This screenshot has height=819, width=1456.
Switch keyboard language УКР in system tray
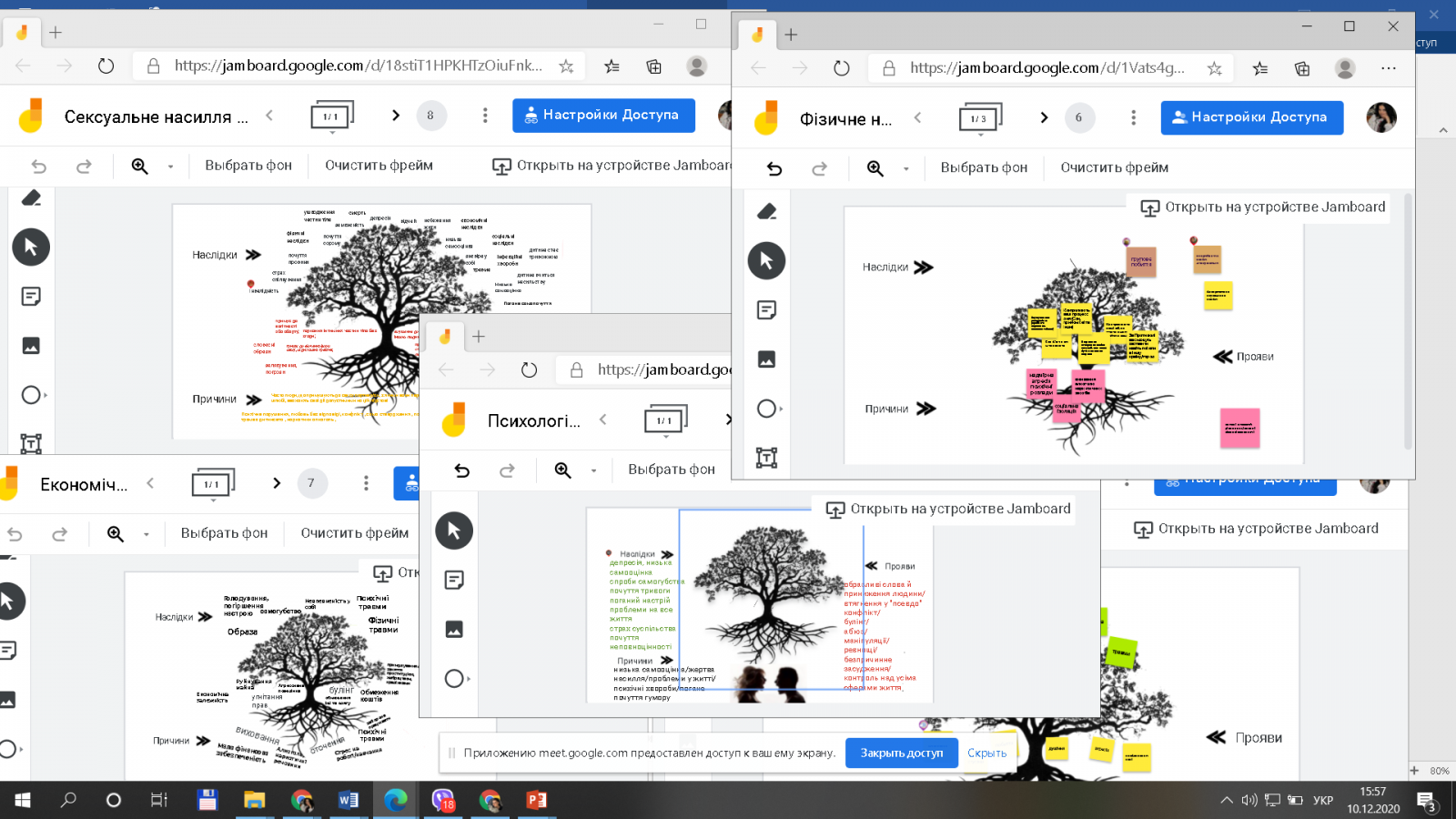pos(1323,801)
